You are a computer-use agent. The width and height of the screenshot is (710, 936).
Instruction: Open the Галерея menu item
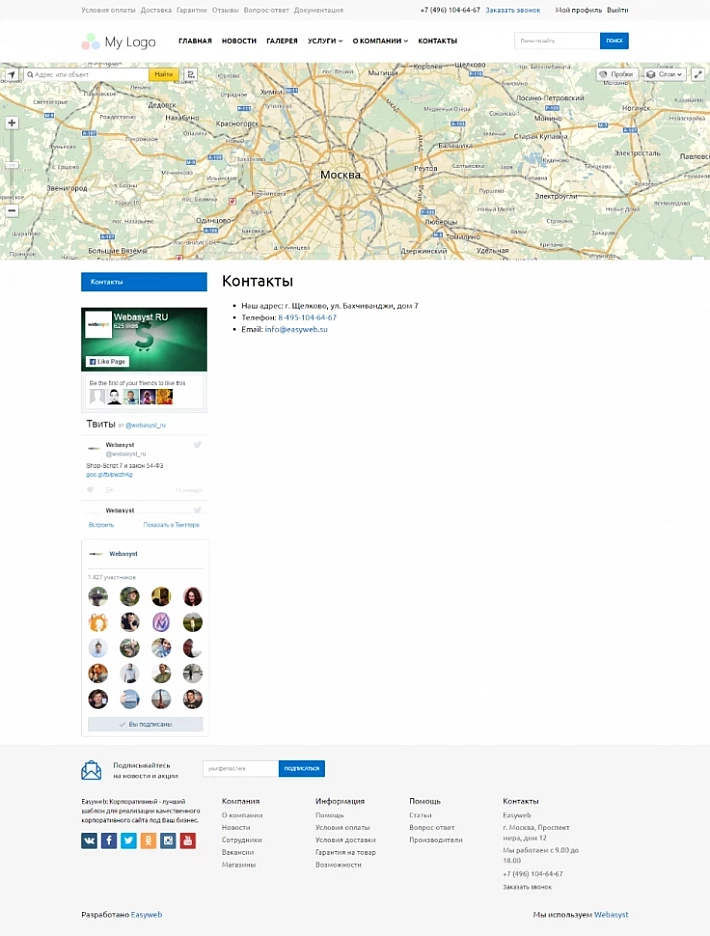(x=282, y=41)
